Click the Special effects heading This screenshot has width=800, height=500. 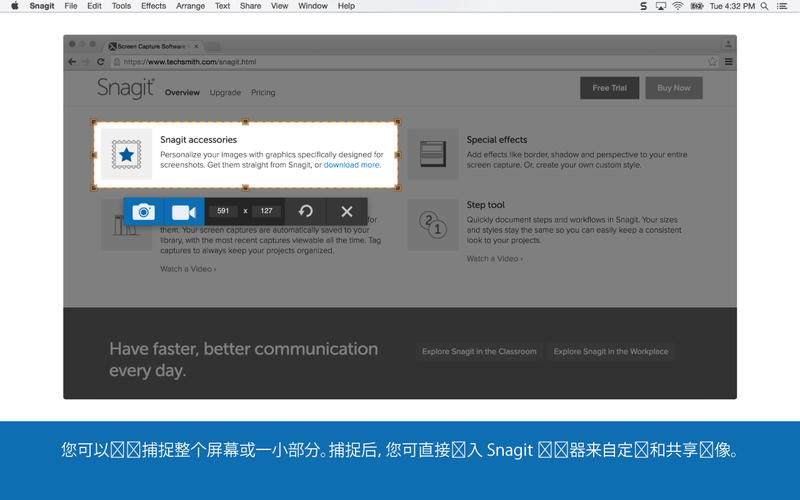click(496, 139)
